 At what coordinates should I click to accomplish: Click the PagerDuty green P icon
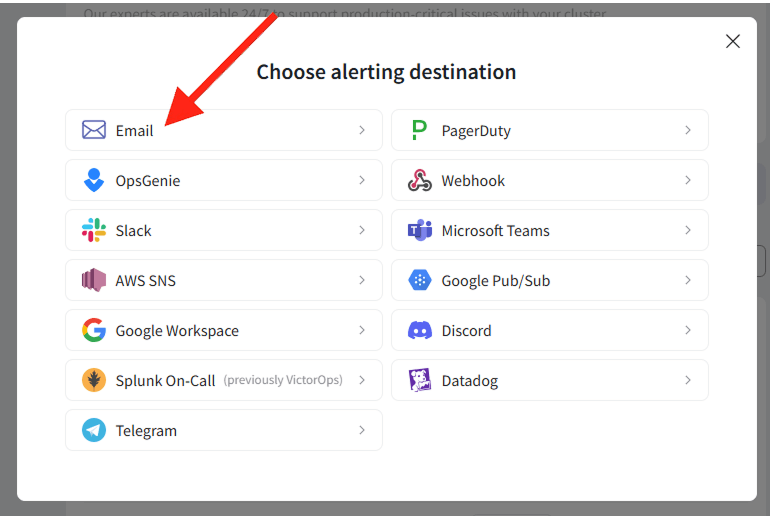pyautogui.click(x=419, y=130)
